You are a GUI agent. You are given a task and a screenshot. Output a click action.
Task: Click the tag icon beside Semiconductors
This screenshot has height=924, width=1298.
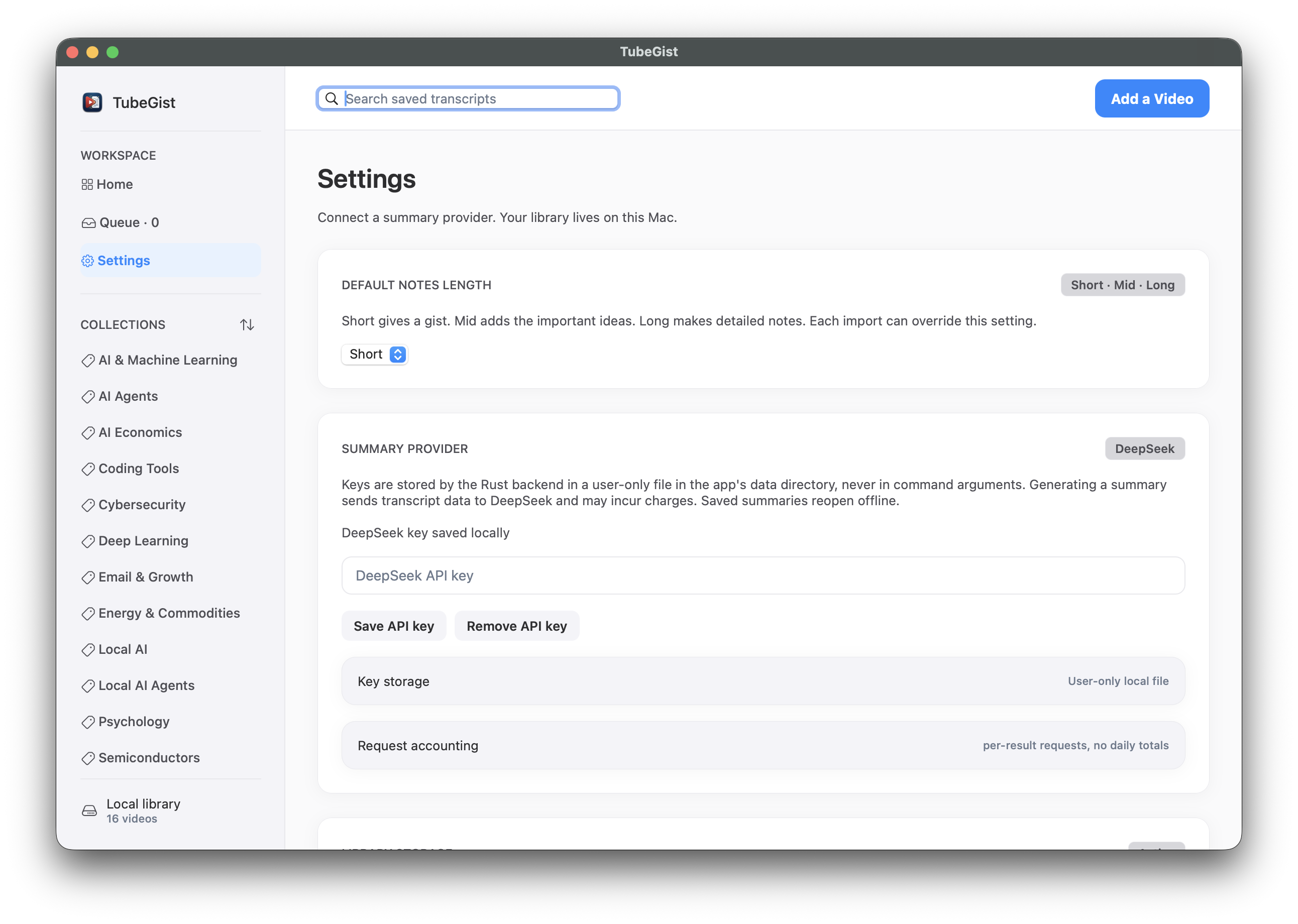[88, 758]
